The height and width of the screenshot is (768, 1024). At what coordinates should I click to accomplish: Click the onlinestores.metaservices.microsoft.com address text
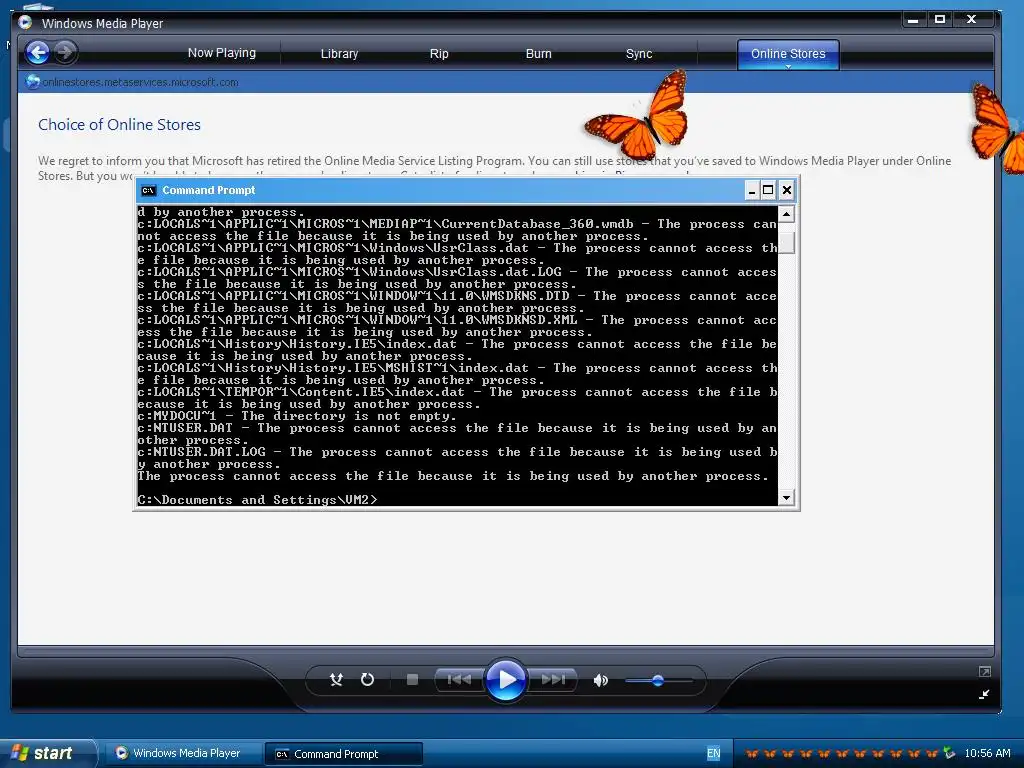(140, 82)
